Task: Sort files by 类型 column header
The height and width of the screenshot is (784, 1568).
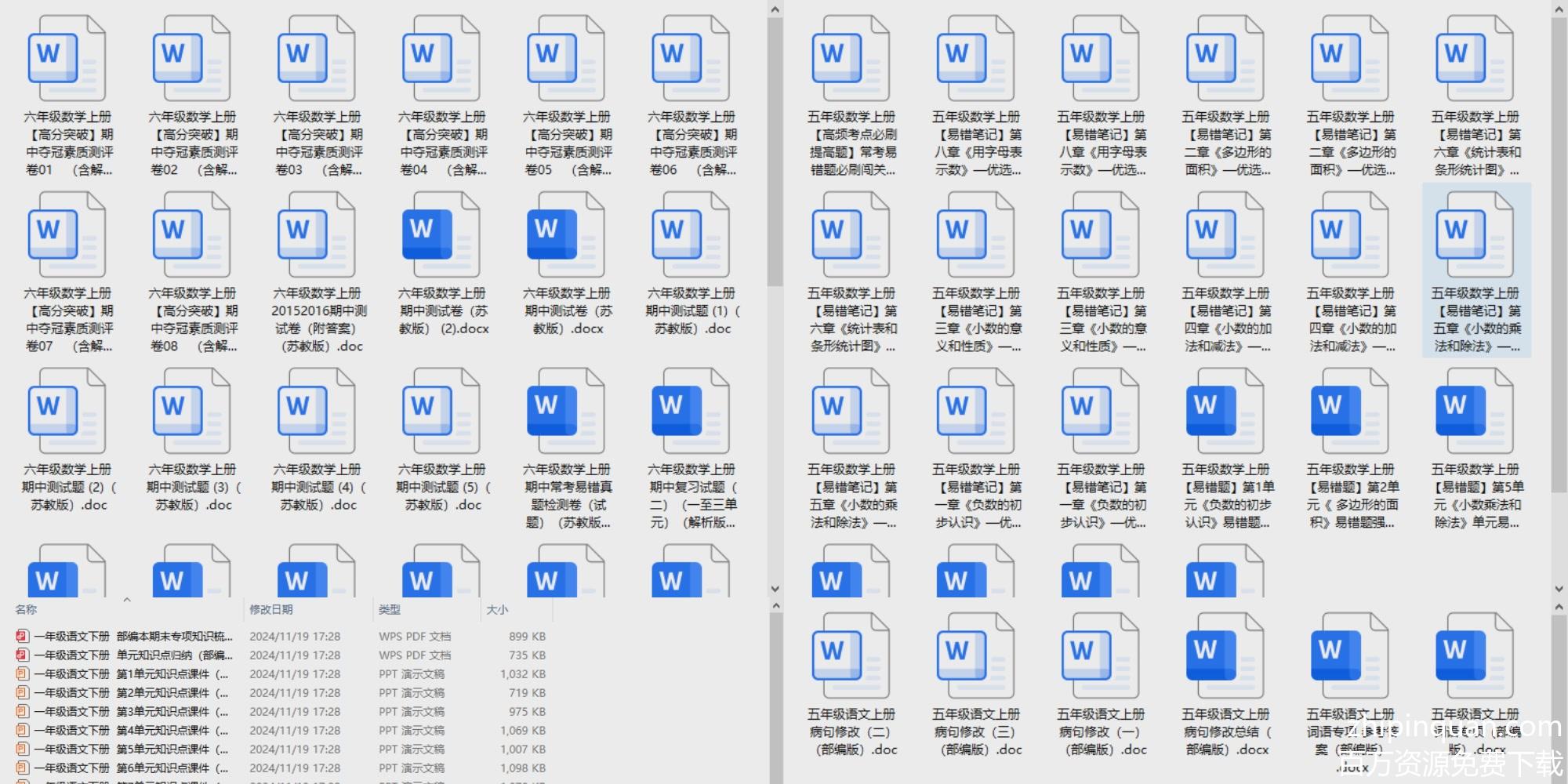Action: [390, 609]
